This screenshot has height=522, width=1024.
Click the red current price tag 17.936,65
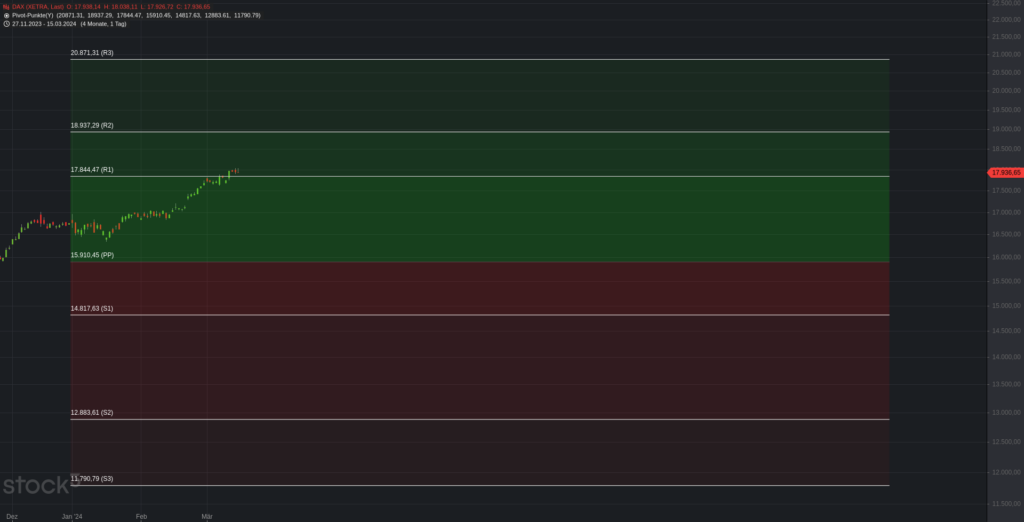click(1005, 173)
